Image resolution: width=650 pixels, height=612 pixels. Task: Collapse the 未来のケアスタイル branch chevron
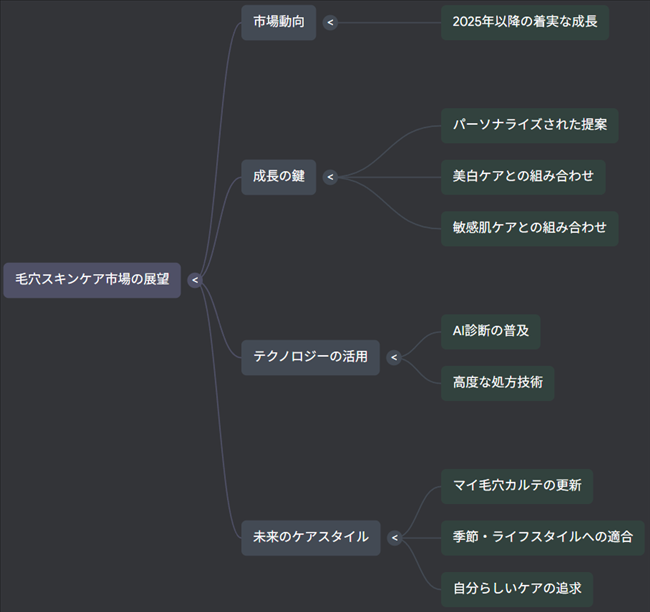pos(395,537)
